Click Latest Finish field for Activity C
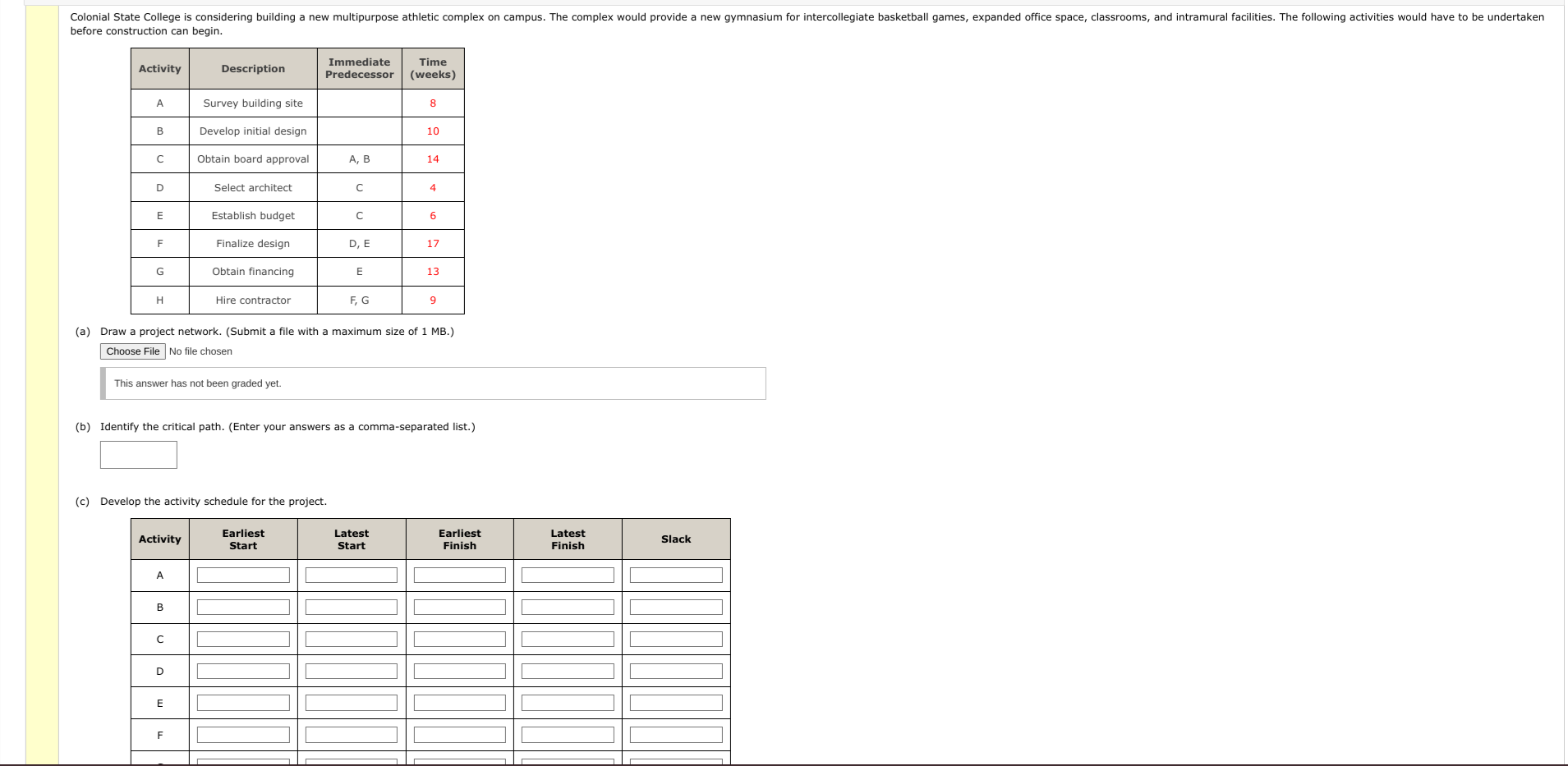Screen dimensions: 1568x766 (x=567, y=639)
